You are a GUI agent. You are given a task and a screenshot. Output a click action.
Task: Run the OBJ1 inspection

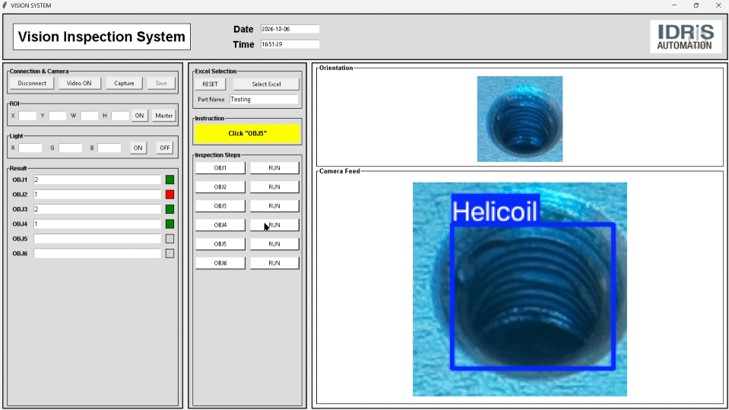point(274,168)
